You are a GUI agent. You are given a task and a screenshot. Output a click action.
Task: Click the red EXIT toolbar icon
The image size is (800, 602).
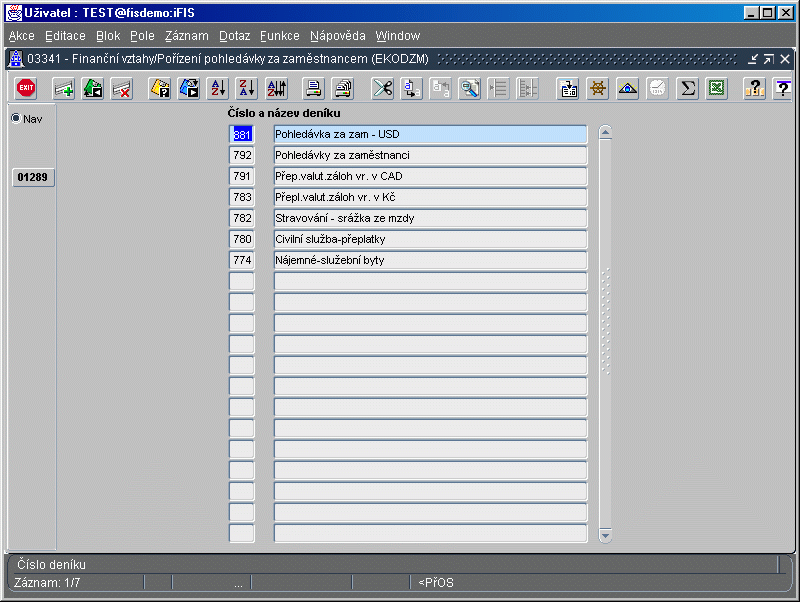click(x=26, y=89)
